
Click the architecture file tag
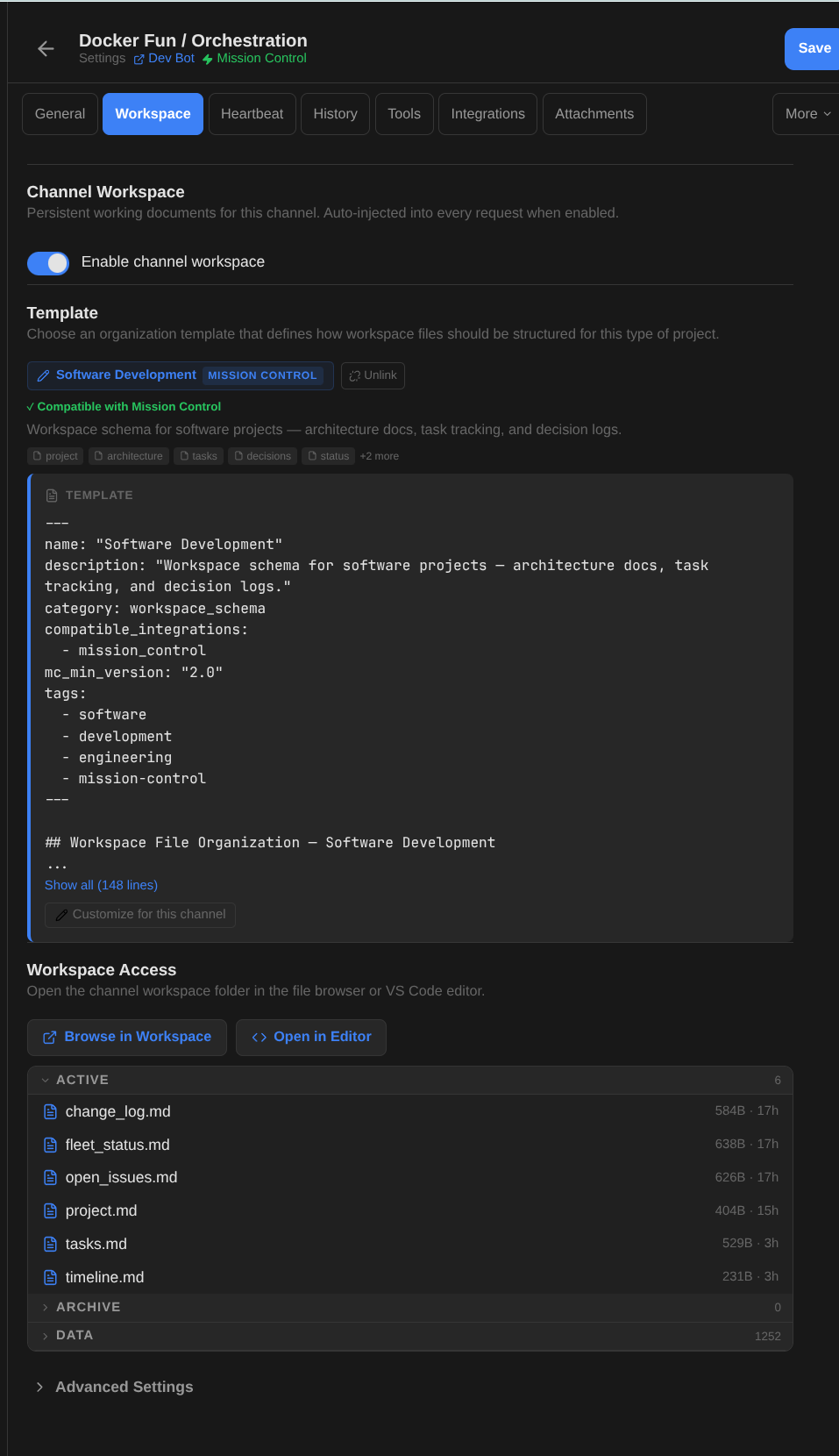(x=128, y=456)
